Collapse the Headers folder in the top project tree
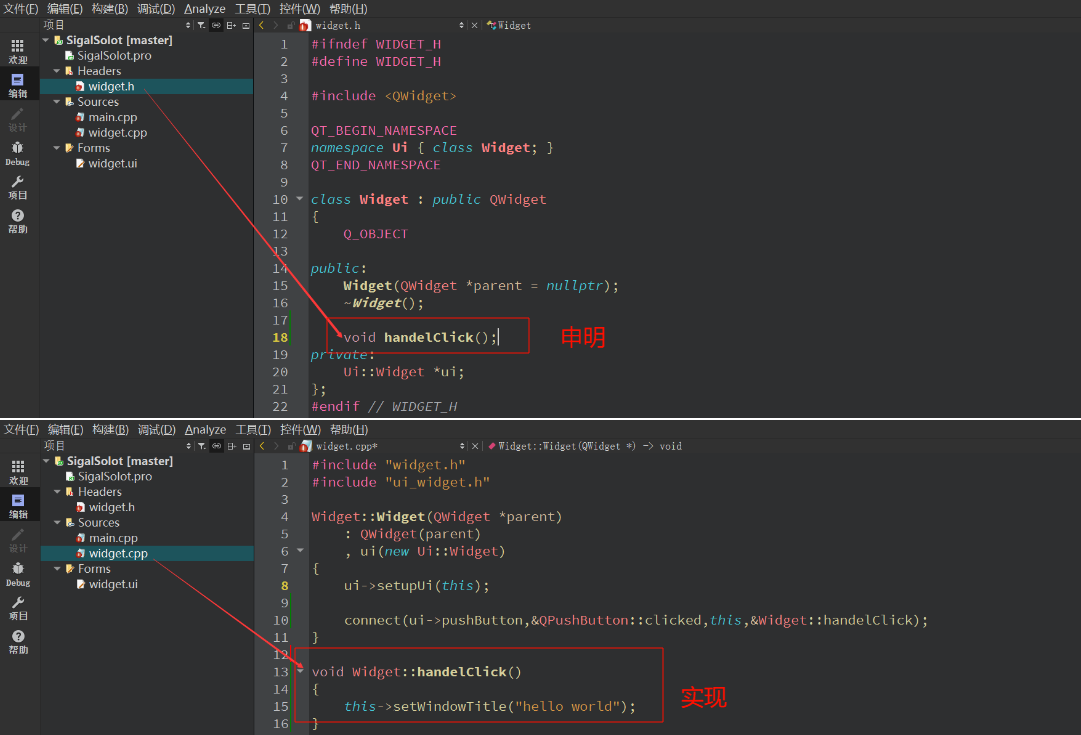Screen dimensions: 1081x735 pos(57,71)
